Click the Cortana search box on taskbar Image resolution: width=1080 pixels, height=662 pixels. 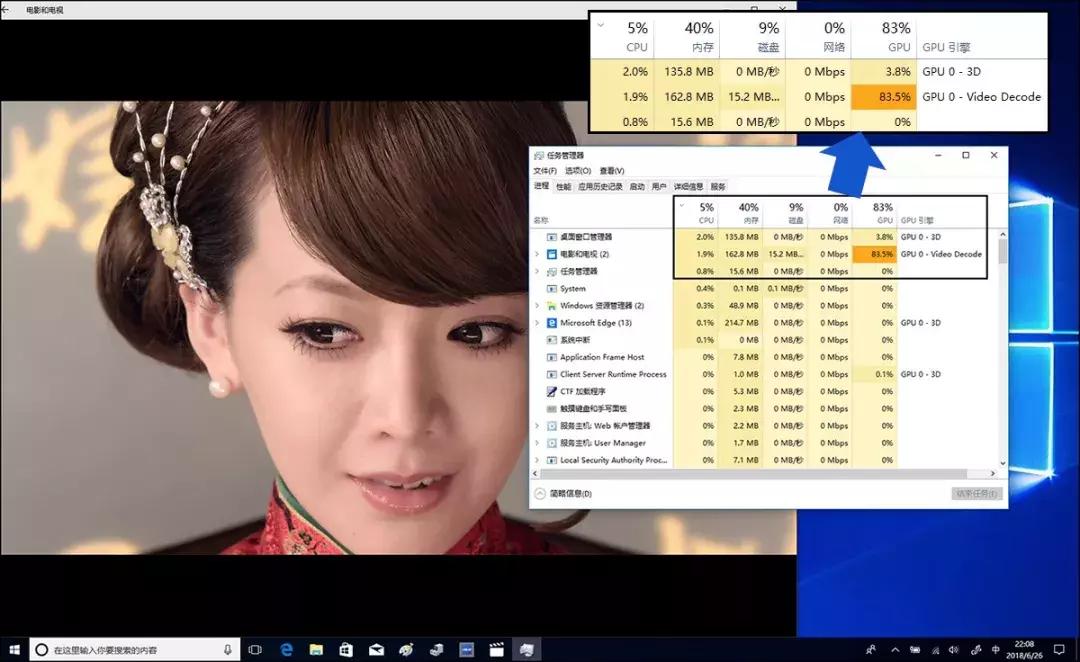click(x=135, y=650)
